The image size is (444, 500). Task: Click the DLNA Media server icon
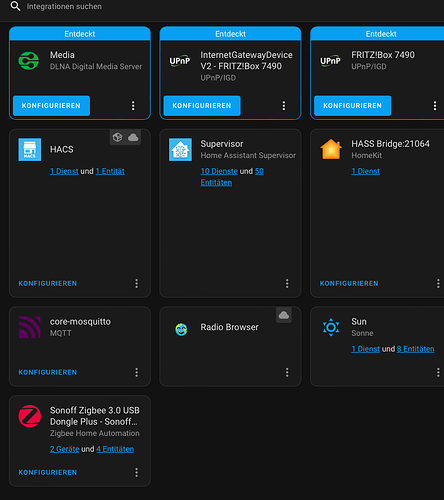click(29, 61)
